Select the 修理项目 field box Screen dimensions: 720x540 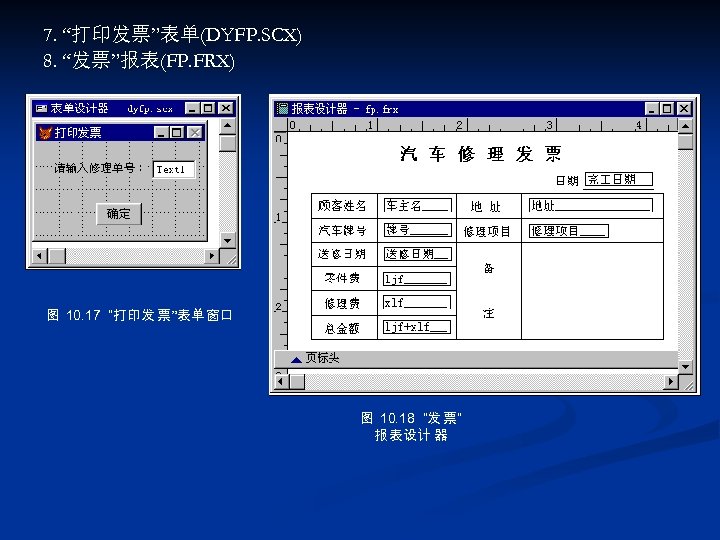(568, 231)
